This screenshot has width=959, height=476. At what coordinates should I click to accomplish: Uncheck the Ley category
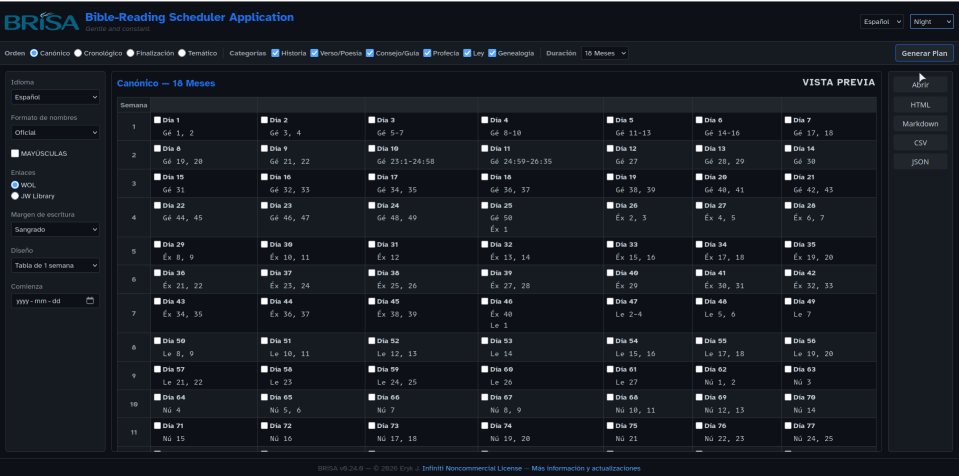[x=467, y=53]
